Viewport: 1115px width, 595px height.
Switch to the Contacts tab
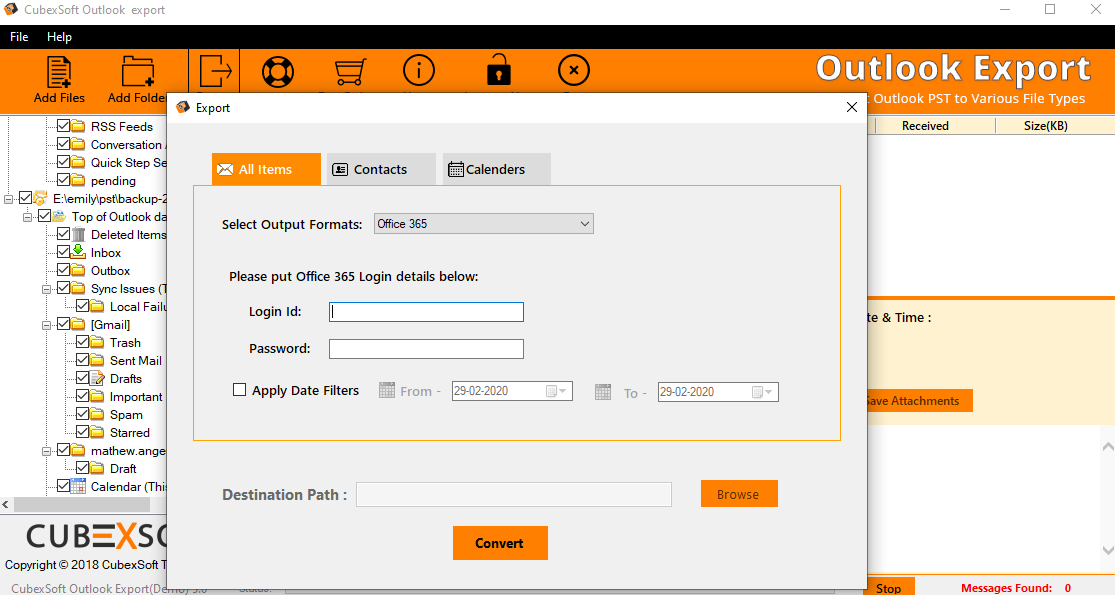[x=379, y=169]
